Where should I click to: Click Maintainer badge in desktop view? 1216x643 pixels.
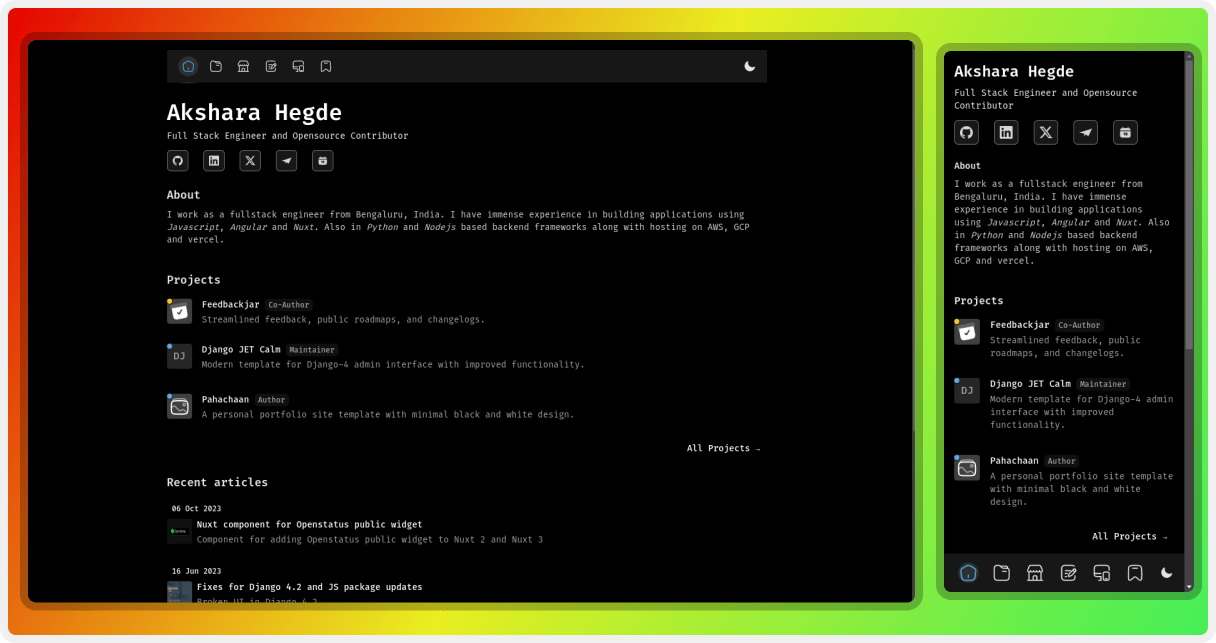pyautogui.click(x=312, y=350)
